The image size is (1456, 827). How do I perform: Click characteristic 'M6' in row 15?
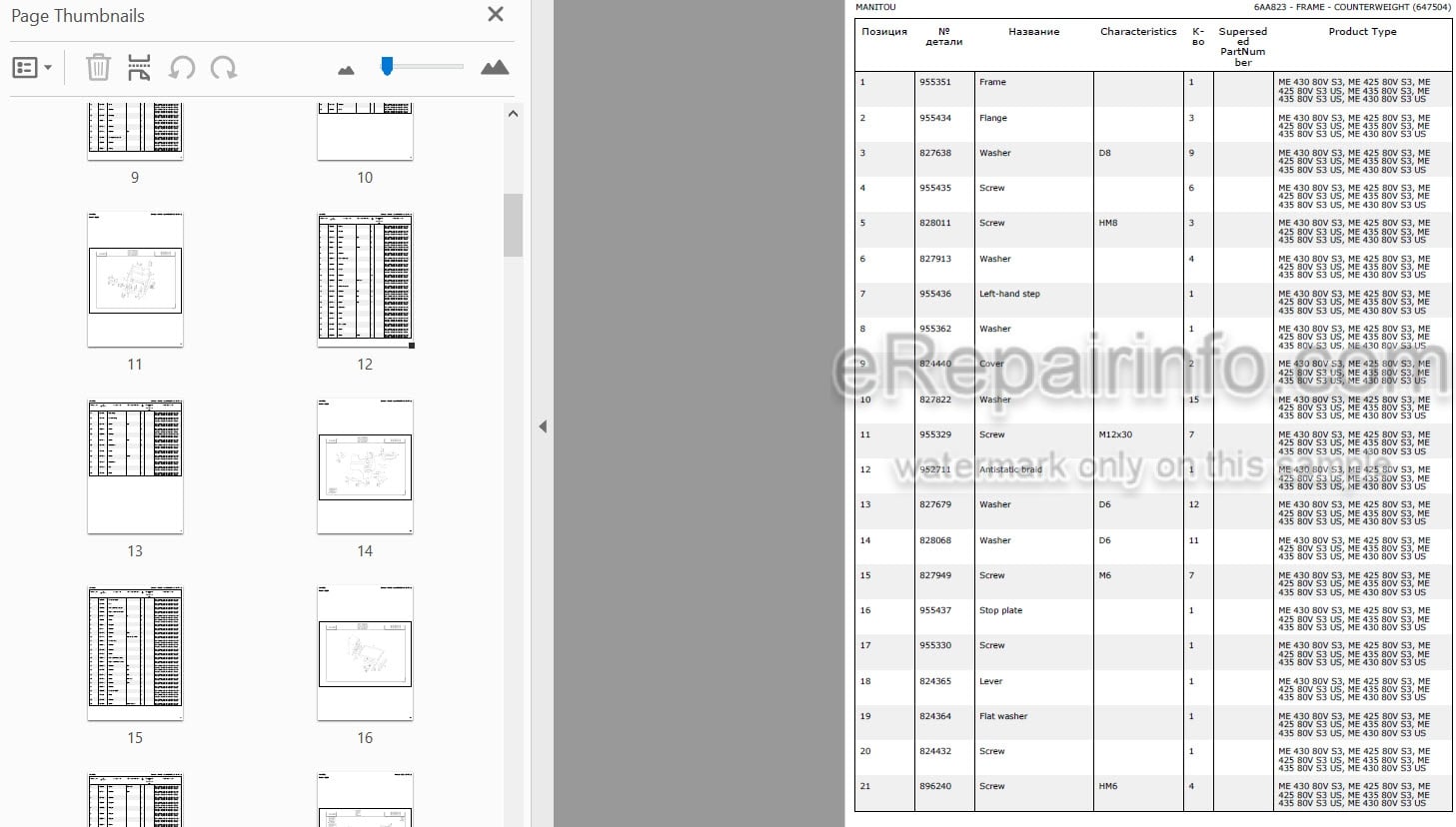1104,575
